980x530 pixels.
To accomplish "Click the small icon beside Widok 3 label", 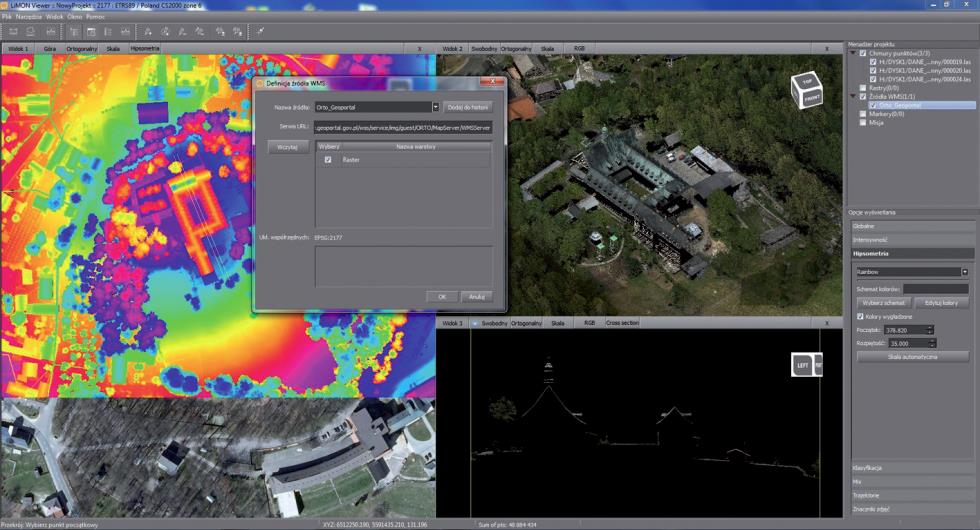I will (474, 323).
